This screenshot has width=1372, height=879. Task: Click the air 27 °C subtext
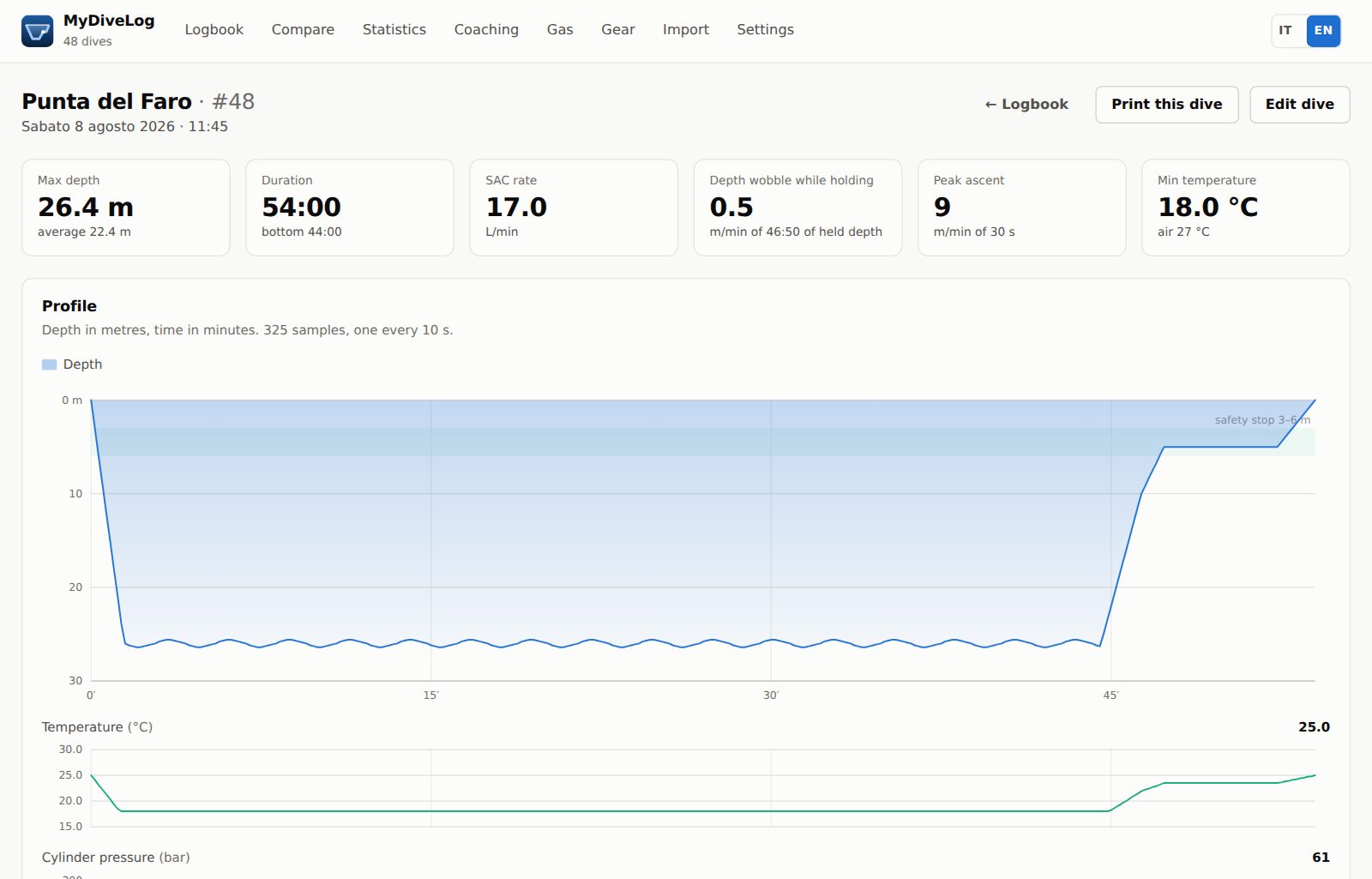[1183, 232]
